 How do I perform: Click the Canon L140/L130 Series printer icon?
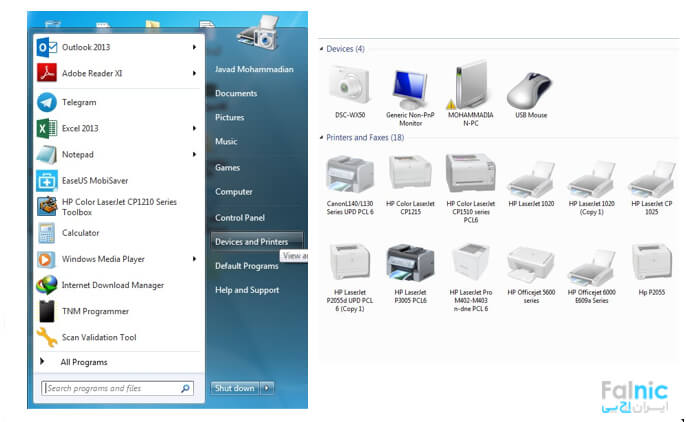click(x=349, y=176)
